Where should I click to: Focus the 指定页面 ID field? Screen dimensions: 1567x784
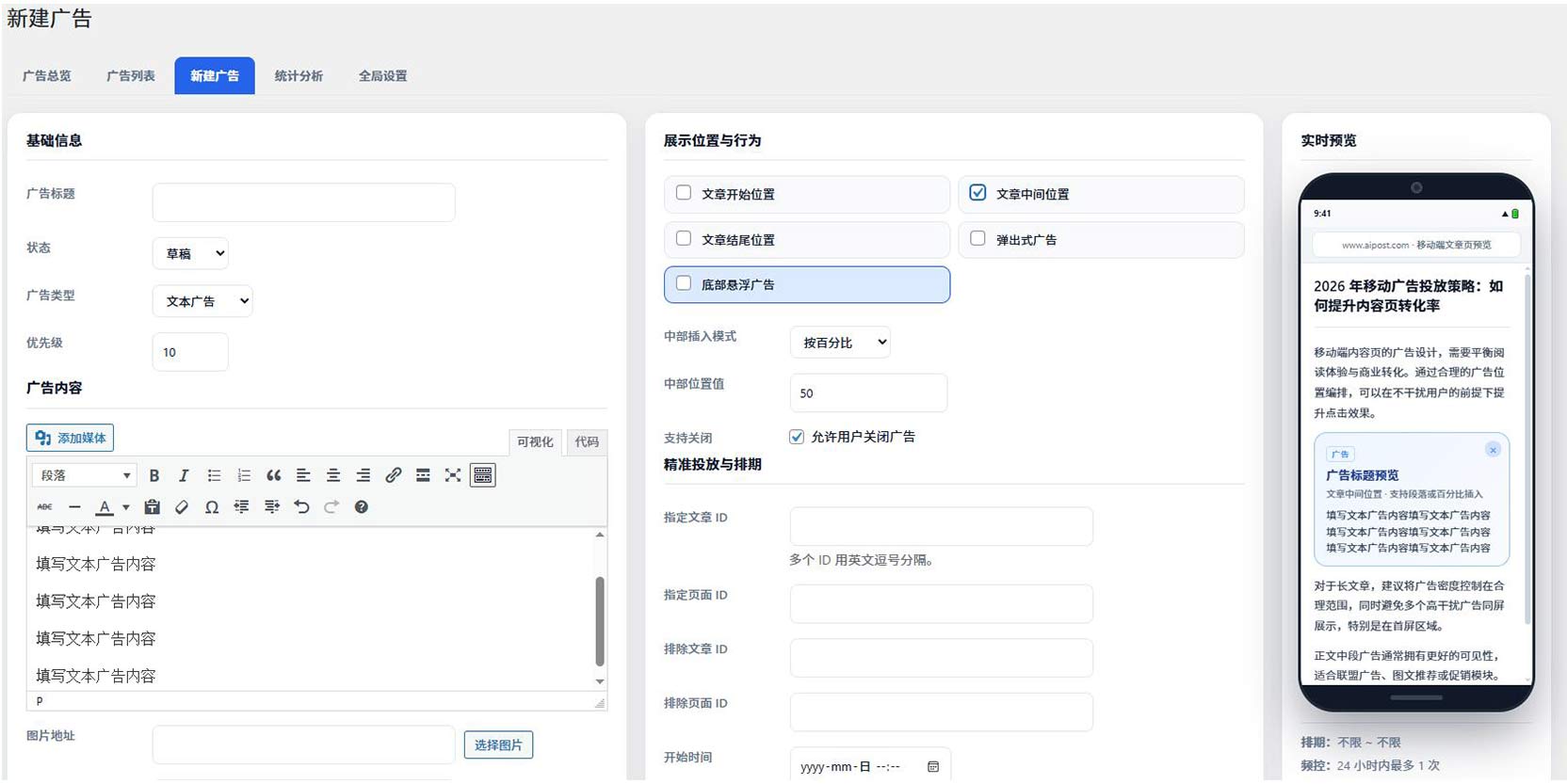tap(942, 603)
